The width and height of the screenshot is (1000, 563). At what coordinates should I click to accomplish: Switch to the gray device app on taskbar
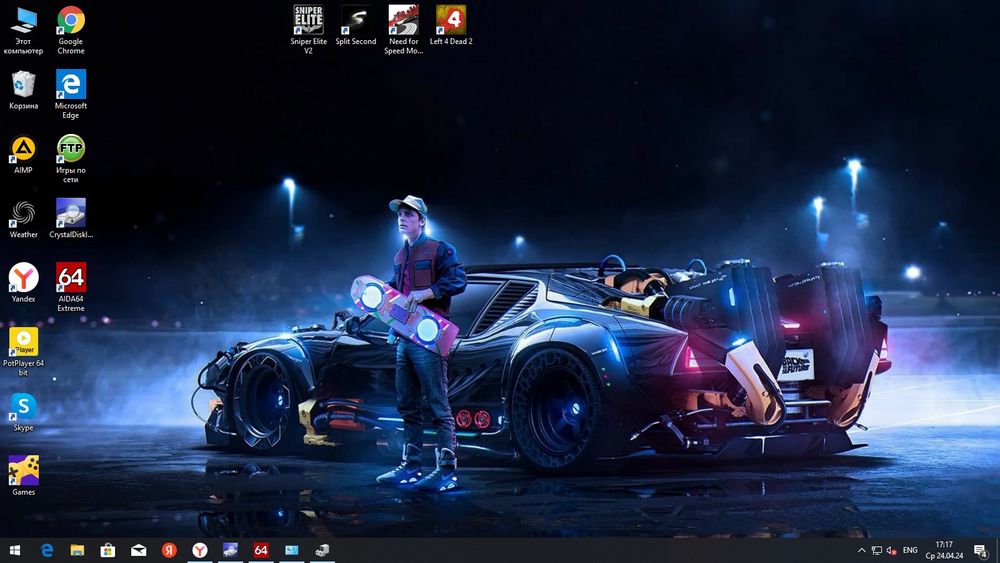pyautogui.click(x=322, y=550)
